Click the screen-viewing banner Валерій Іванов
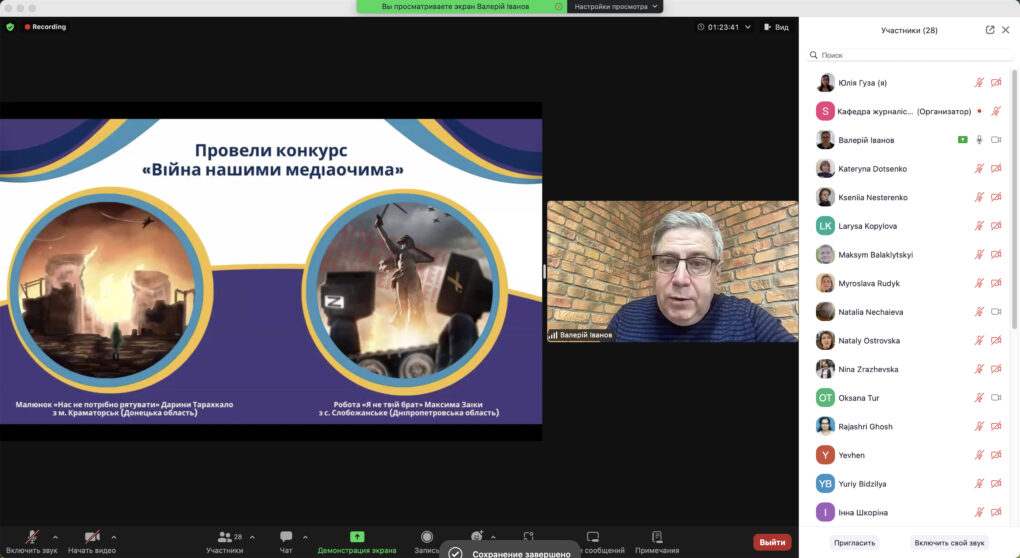1020x558 pixels. (461, 7)
